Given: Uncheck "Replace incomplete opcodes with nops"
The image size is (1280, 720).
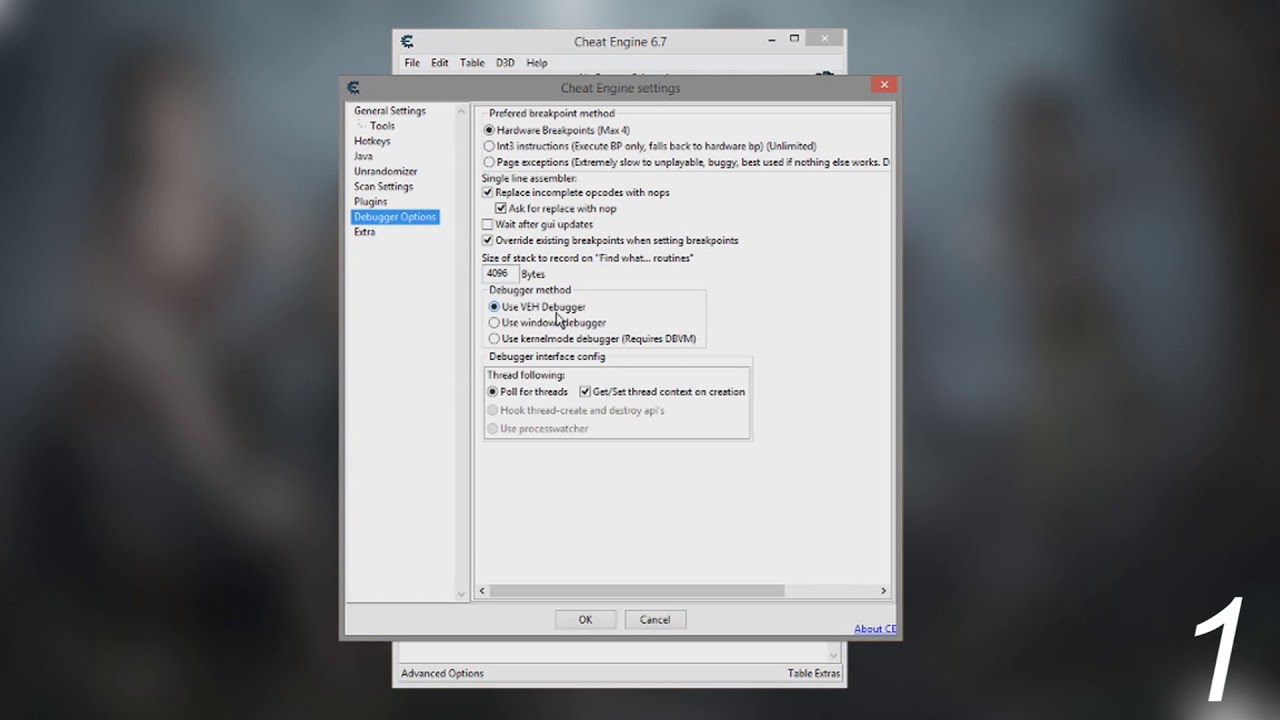Looking at the screenshot, I should click(x=488, y=192).
